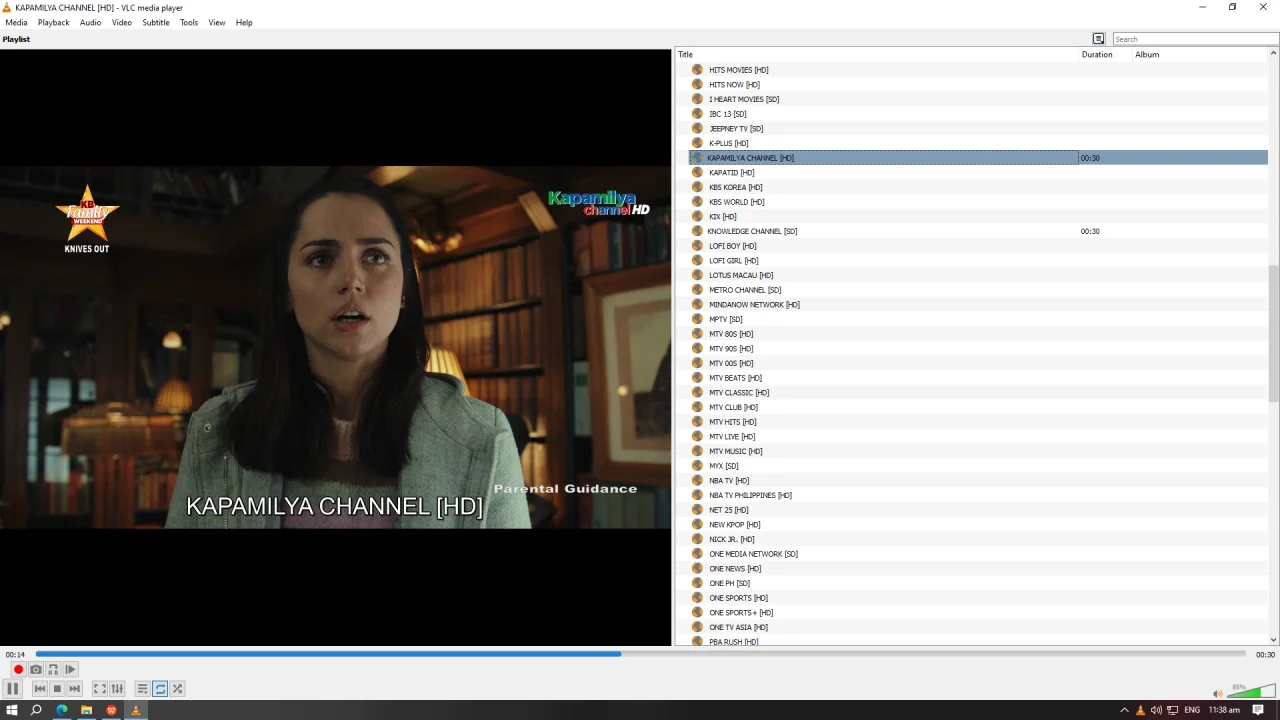Image resolution: width=1280 pixels, height=720 pixels.
Task: Open the Video menu
Action: click(122, 22)
